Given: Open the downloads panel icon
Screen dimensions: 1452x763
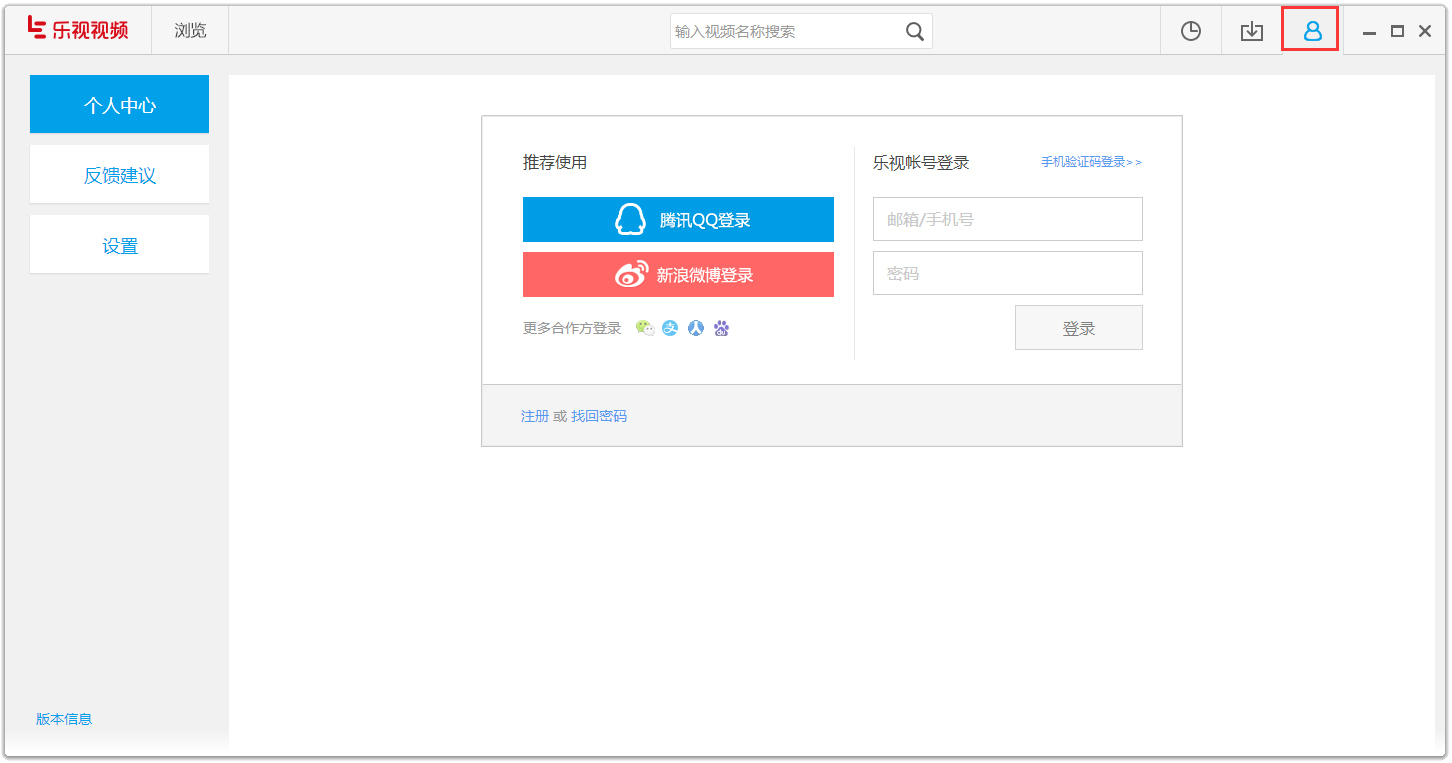Looking at the screenshot, I should pyautogui.click(x=1251, y=30).
